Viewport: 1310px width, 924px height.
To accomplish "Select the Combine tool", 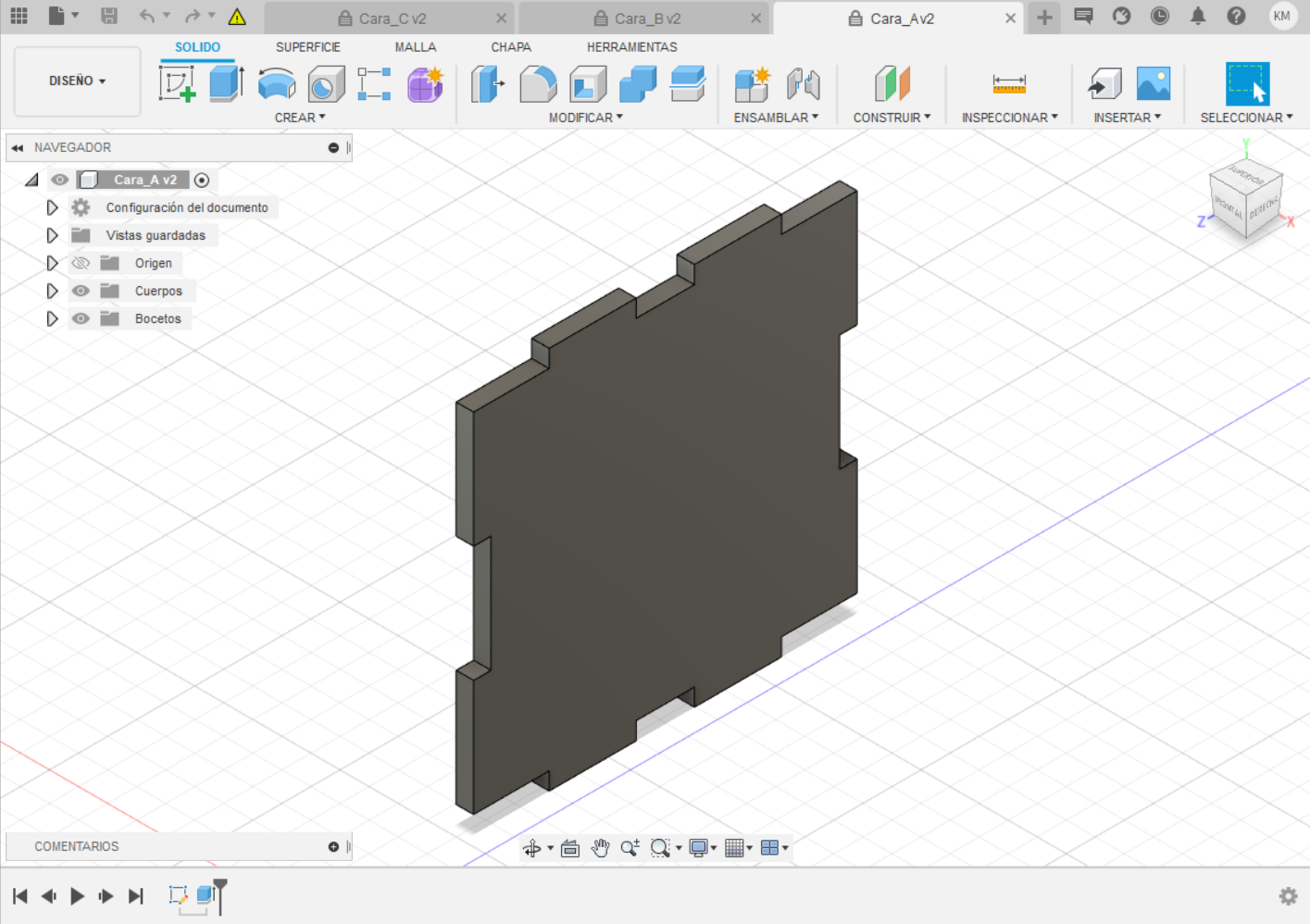I will [638, 84].
